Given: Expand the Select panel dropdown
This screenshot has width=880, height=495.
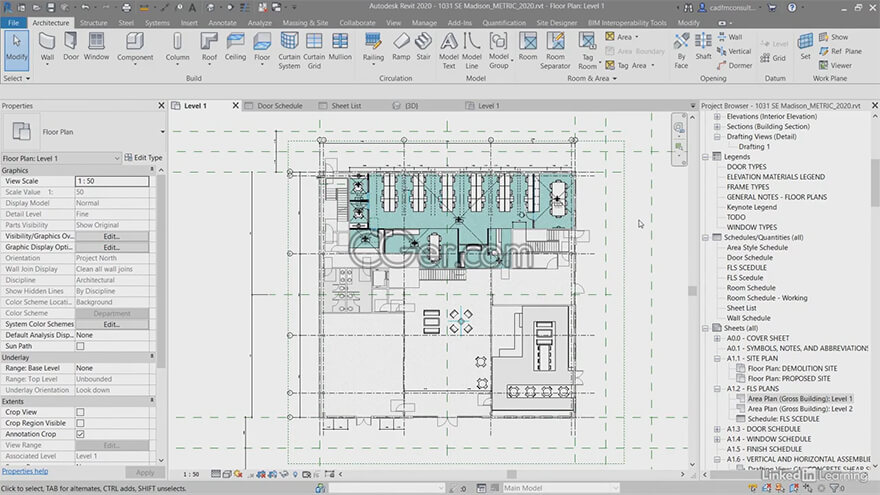Looking at the screenshot, I should pyautogui.click(x=16, y=79).
